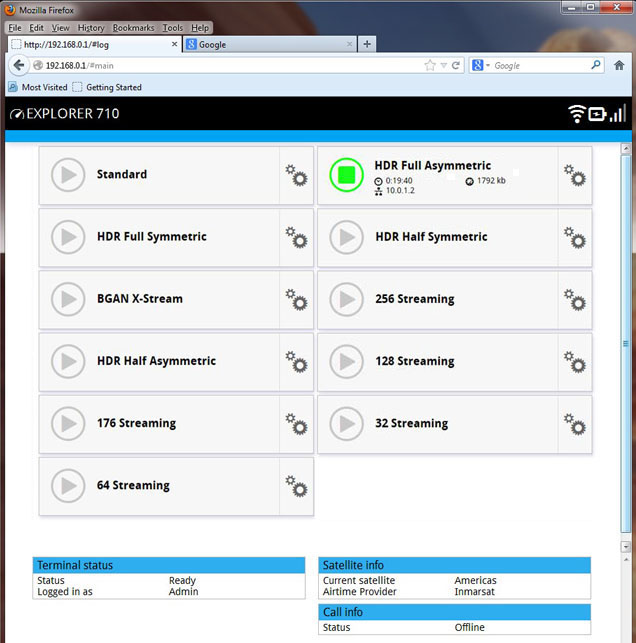
Task: Click the page scrollbar down arrow
Action: pyautogui.click(x=626, y=546)
